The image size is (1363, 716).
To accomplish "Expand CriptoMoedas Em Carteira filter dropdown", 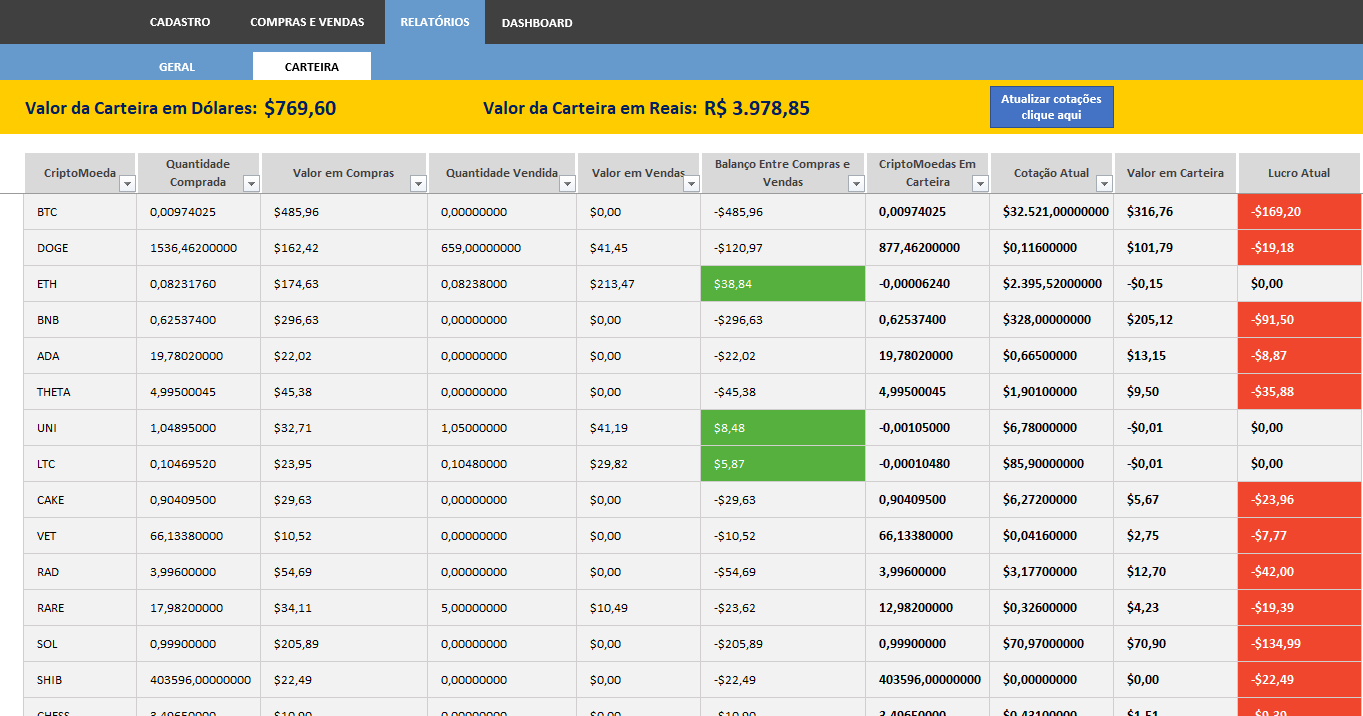I will click(980, 184).
